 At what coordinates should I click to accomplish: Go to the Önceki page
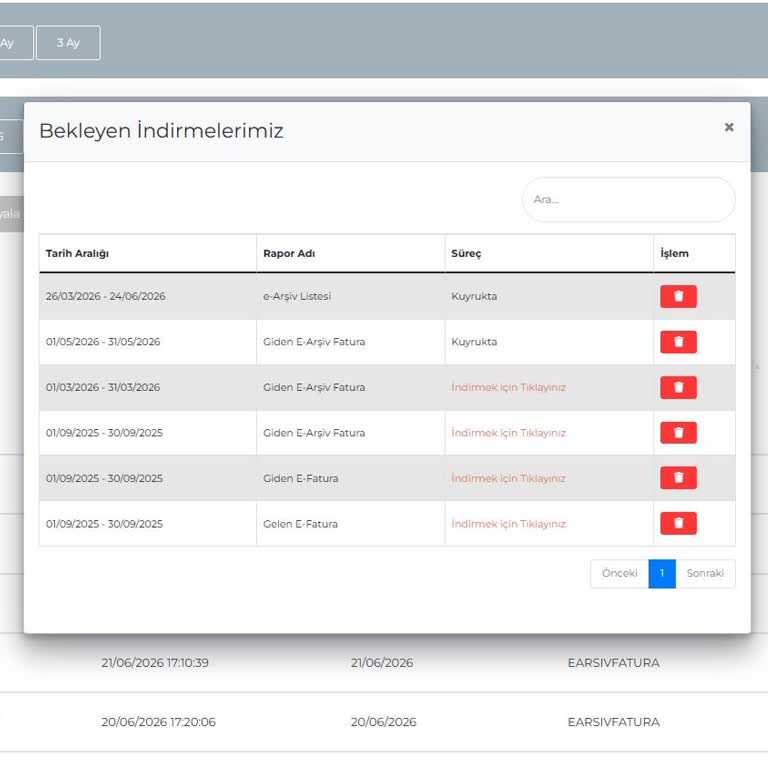click(620, 574)
